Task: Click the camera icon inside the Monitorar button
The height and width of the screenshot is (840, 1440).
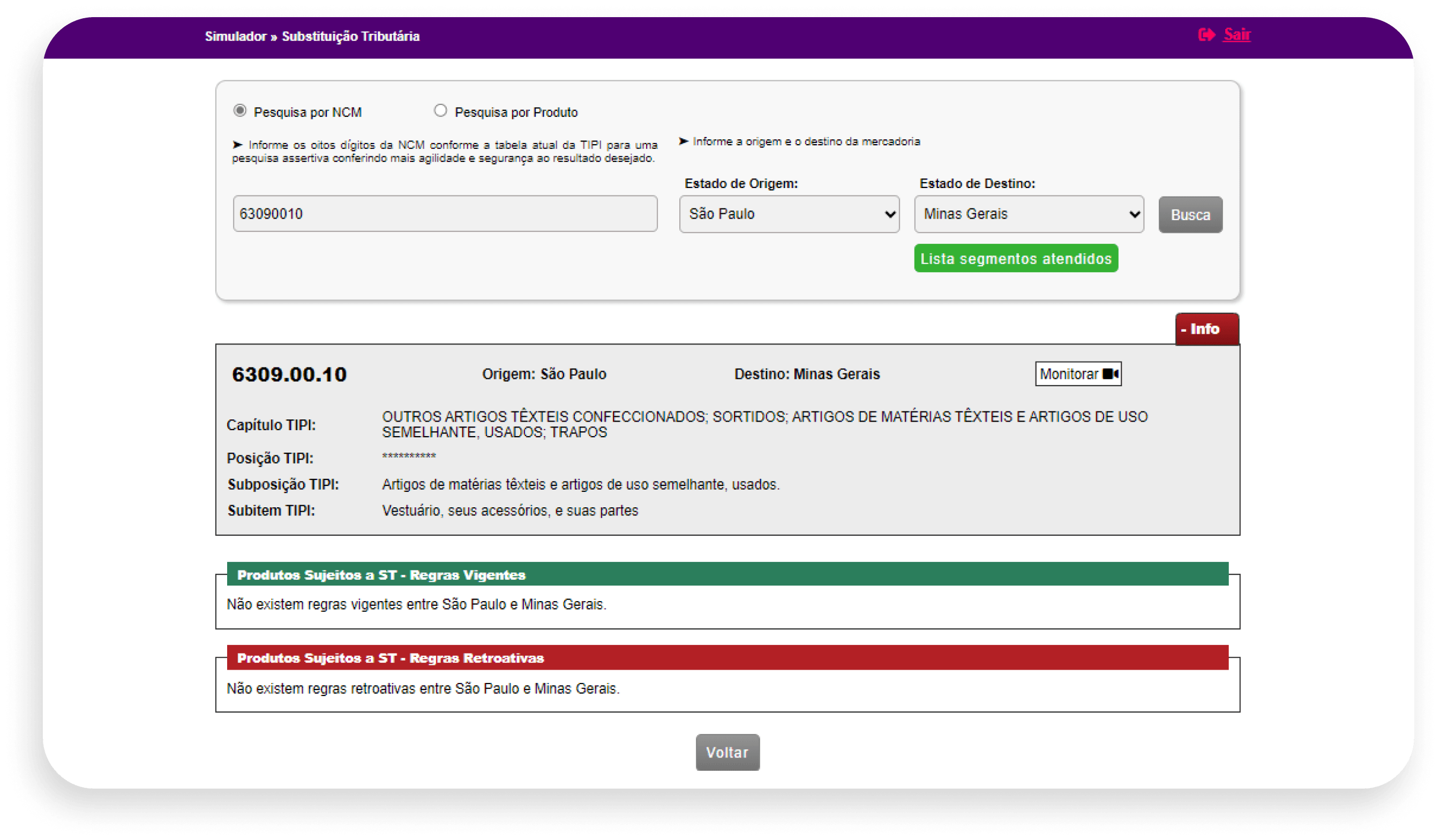Action: click(x=1111, y=374)
